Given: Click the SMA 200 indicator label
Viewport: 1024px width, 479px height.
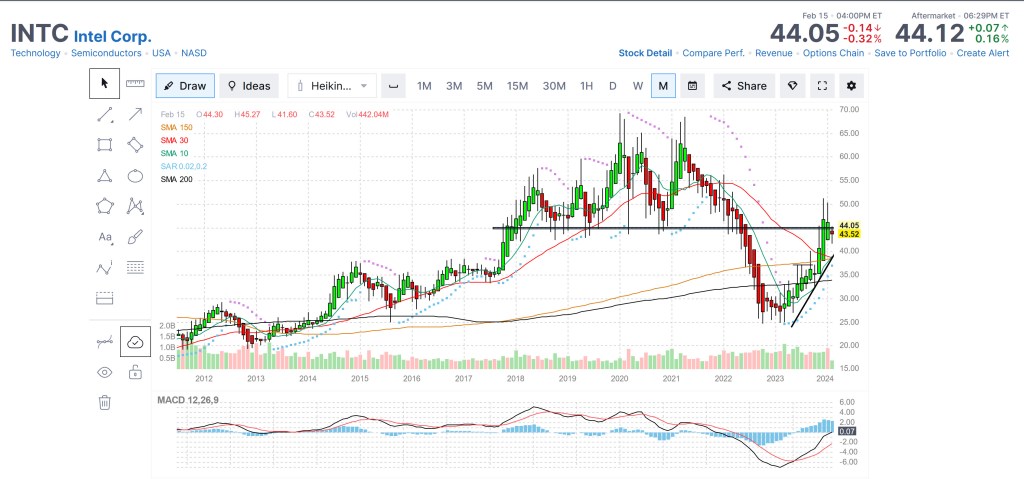Looking at the screenshot, I should [176, 179].
